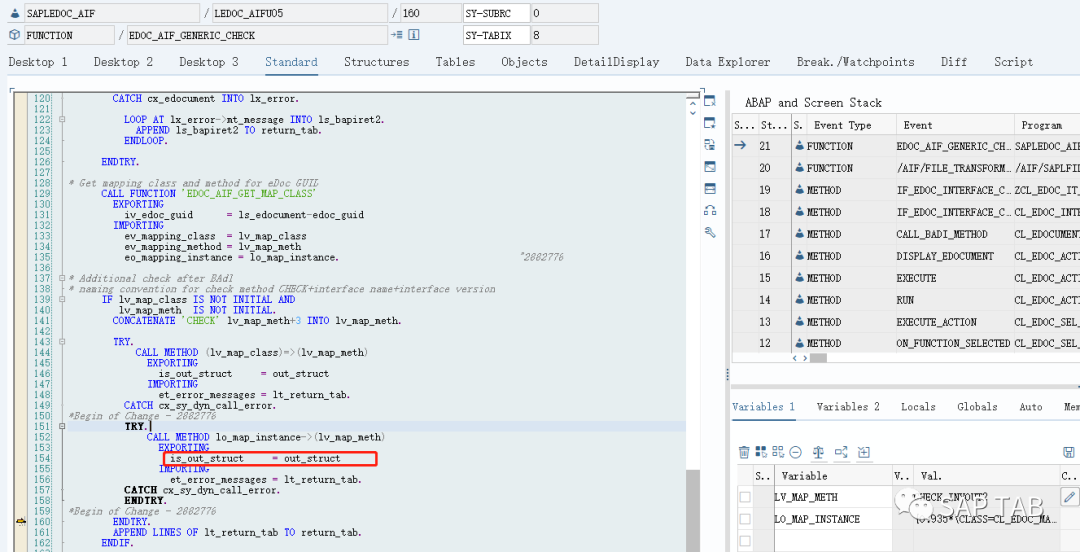Click the swap-tool document icon in the side toolbar
Viewport: 1080px width, 552px height.
710,145
